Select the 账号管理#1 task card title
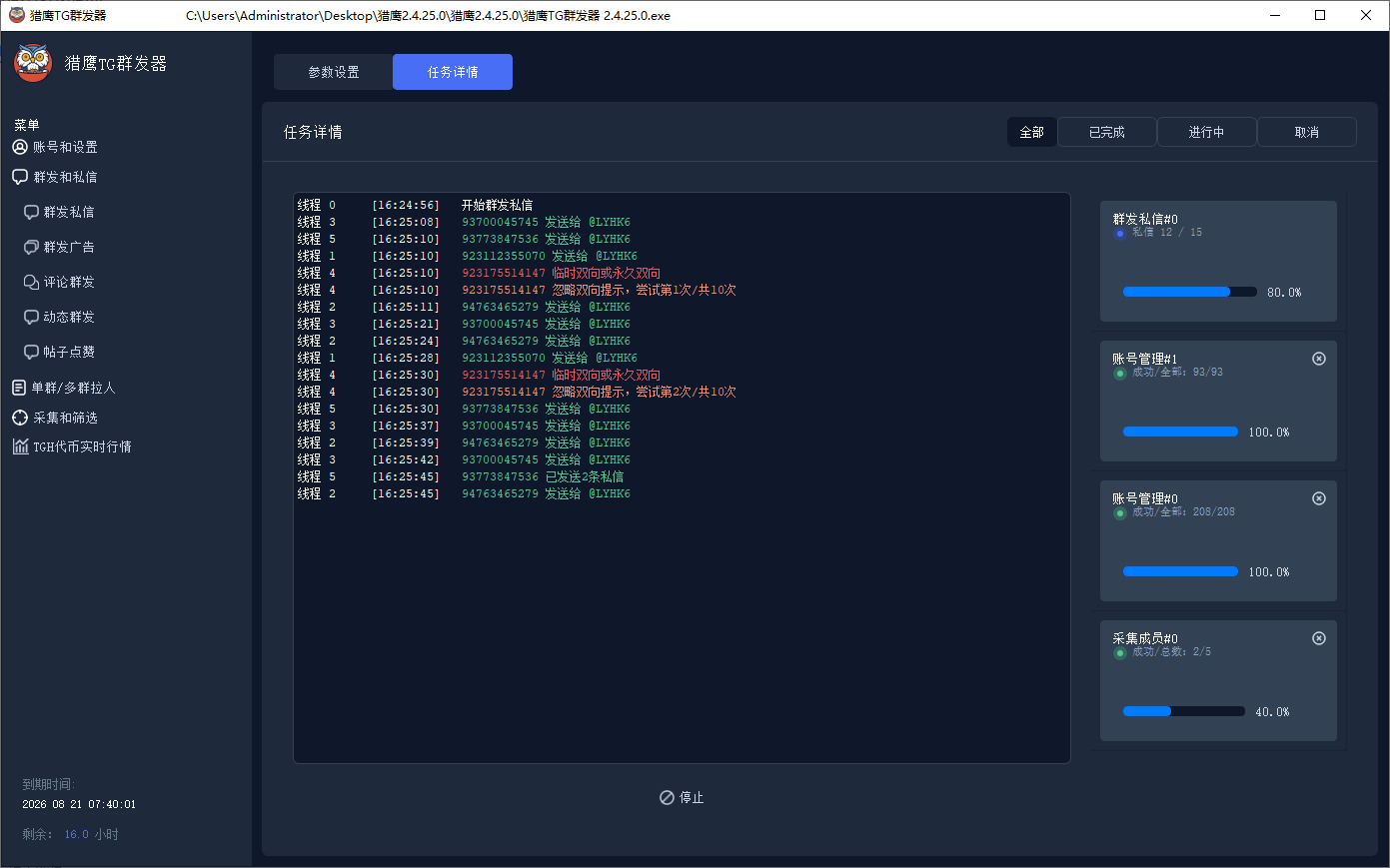 click(1145, 359)
